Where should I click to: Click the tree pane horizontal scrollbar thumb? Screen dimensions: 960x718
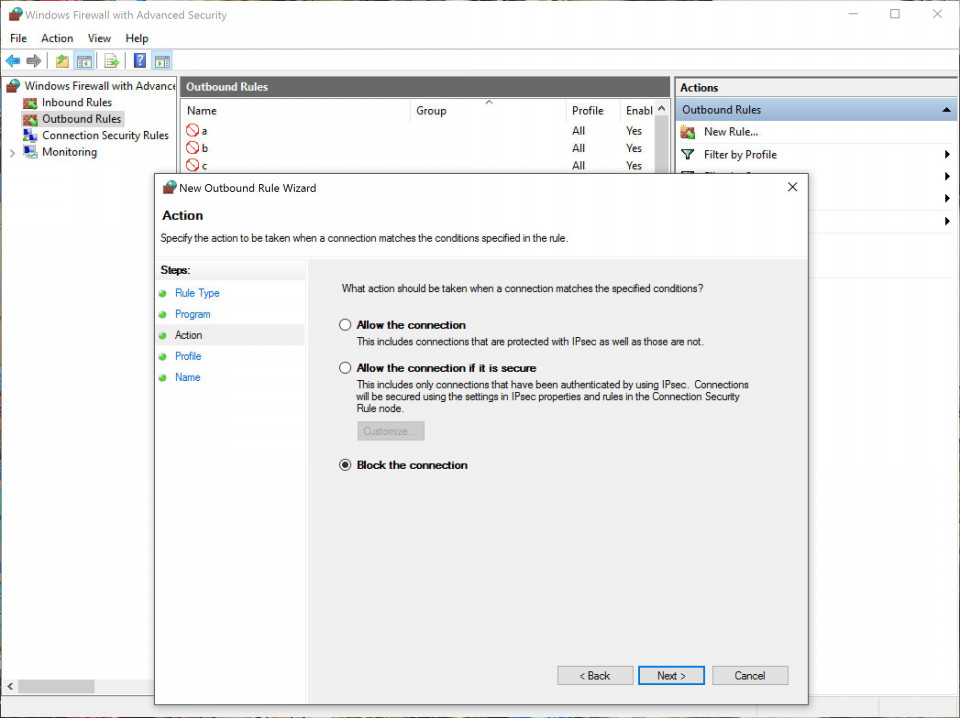tap(56, 686)
